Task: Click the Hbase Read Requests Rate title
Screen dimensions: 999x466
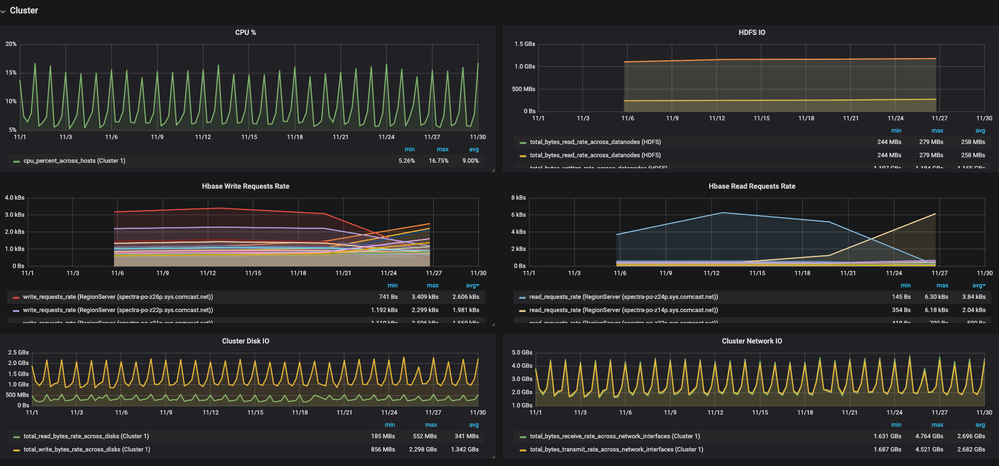Action: click(x=751, y=186)
